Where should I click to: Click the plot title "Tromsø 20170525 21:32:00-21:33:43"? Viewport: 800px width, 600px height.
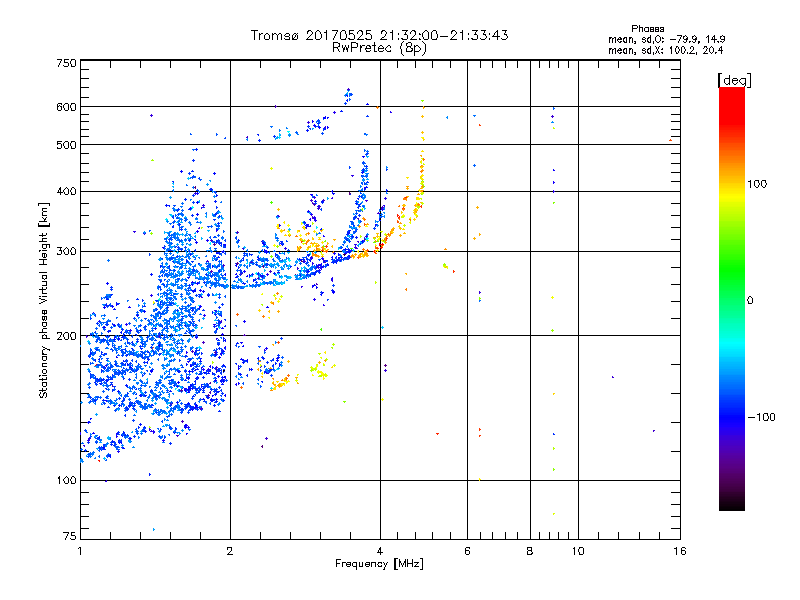point(379,35)
